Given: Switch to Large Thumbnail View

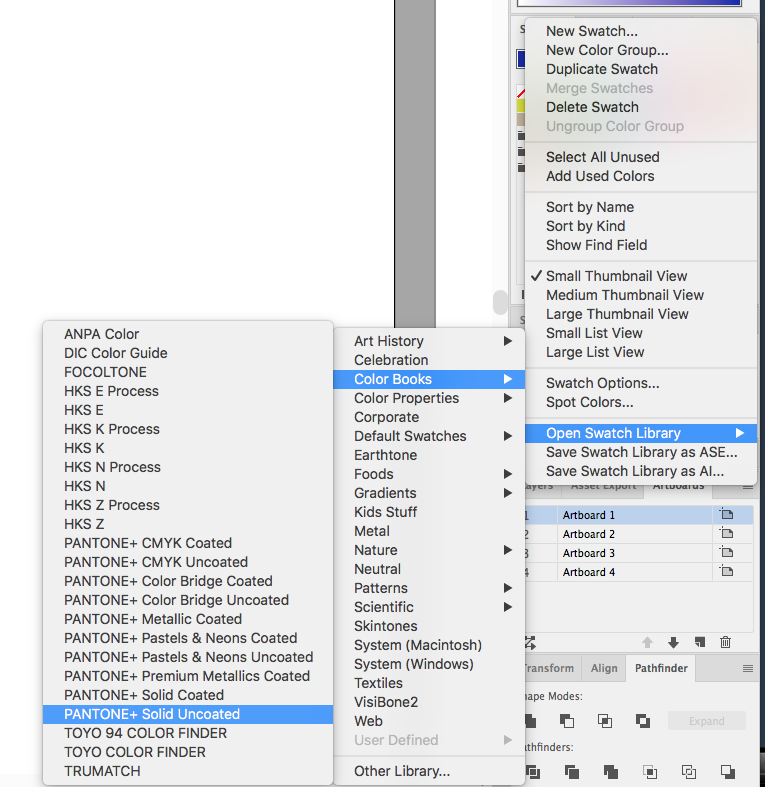Looking at the screenshot, I should coord(641,314).
